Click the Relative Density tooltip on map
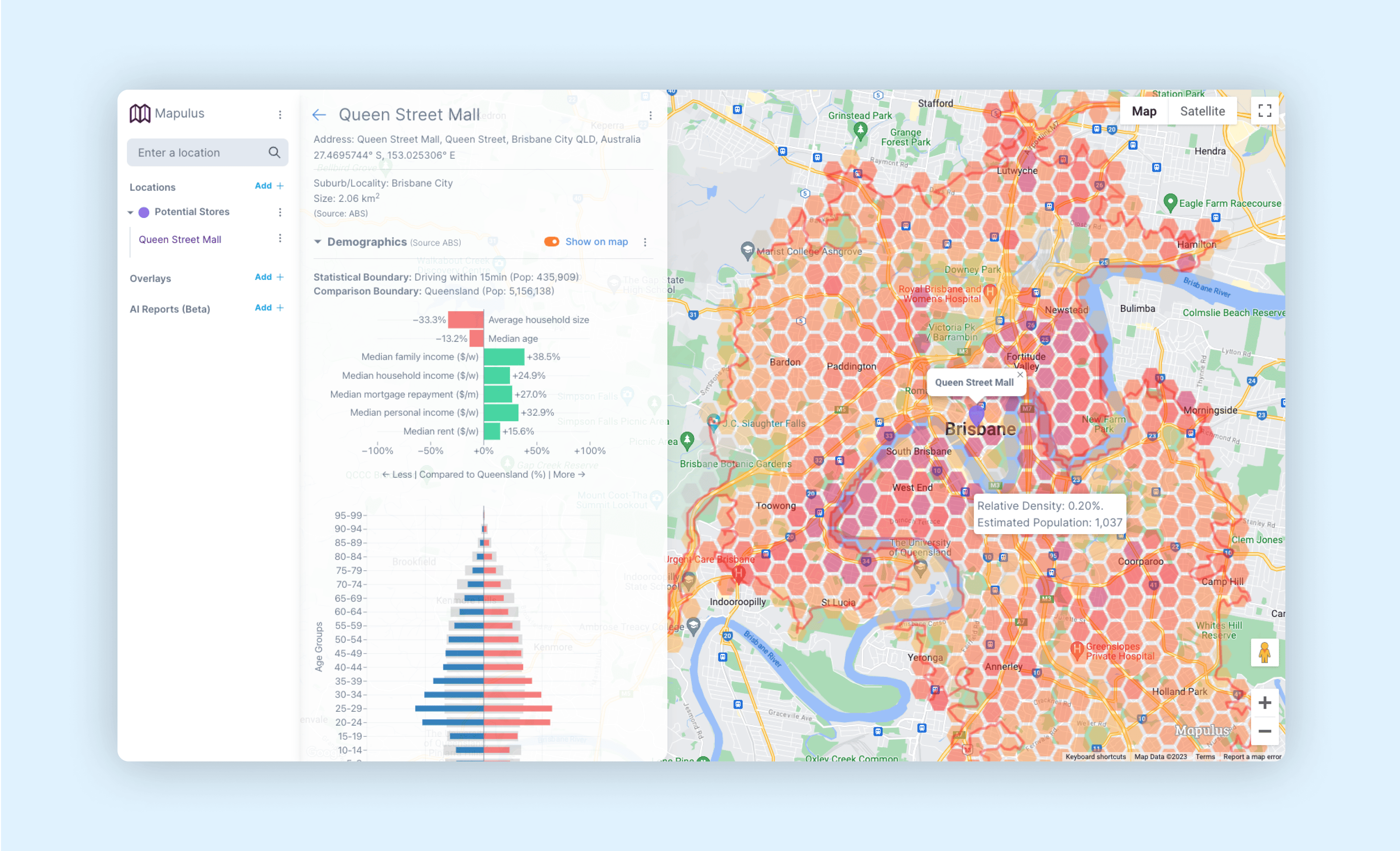The height and width of the screenshot is (851, 1400). tap(1050, 514)
